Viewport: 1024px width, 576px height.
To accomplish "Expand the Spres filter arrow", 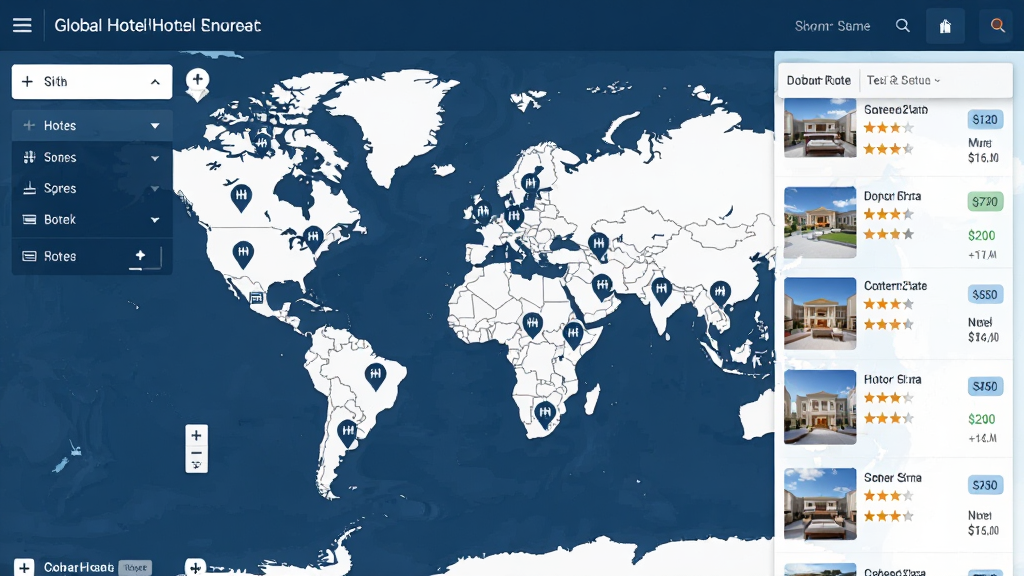I will [x=155, y=189].
